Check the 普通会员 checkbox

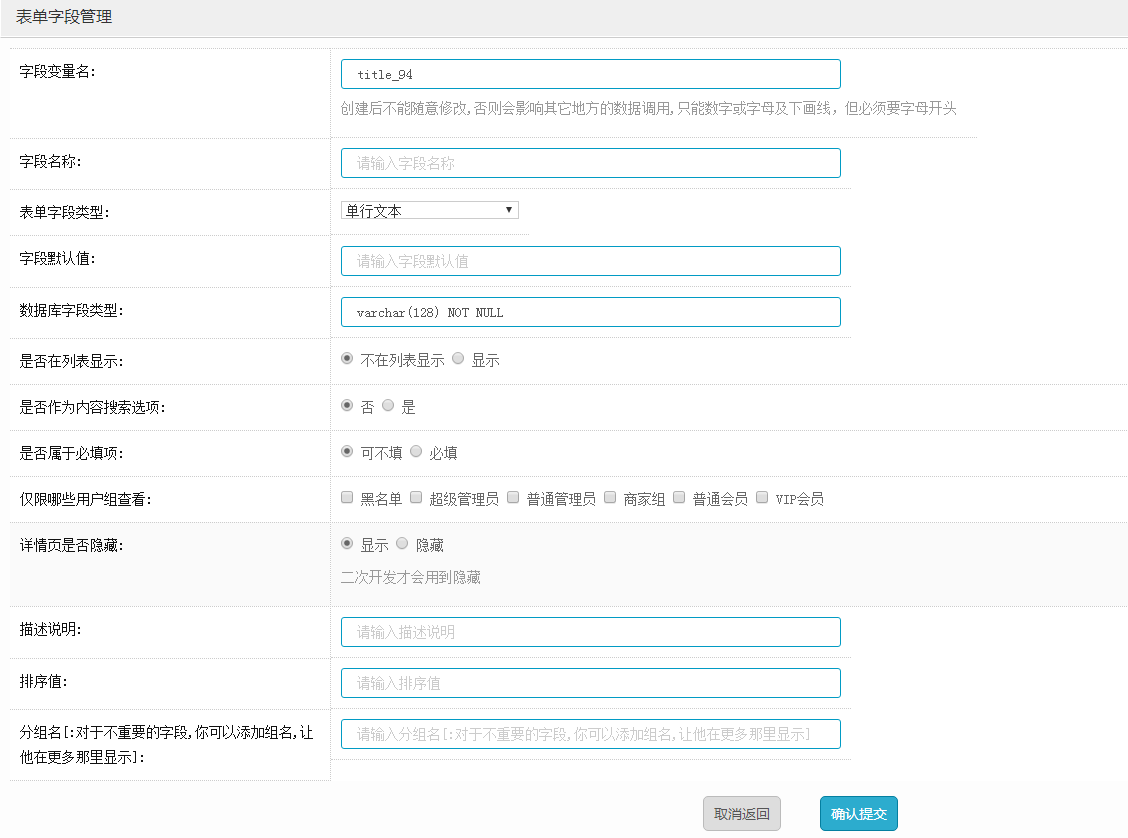pos(679,498)
